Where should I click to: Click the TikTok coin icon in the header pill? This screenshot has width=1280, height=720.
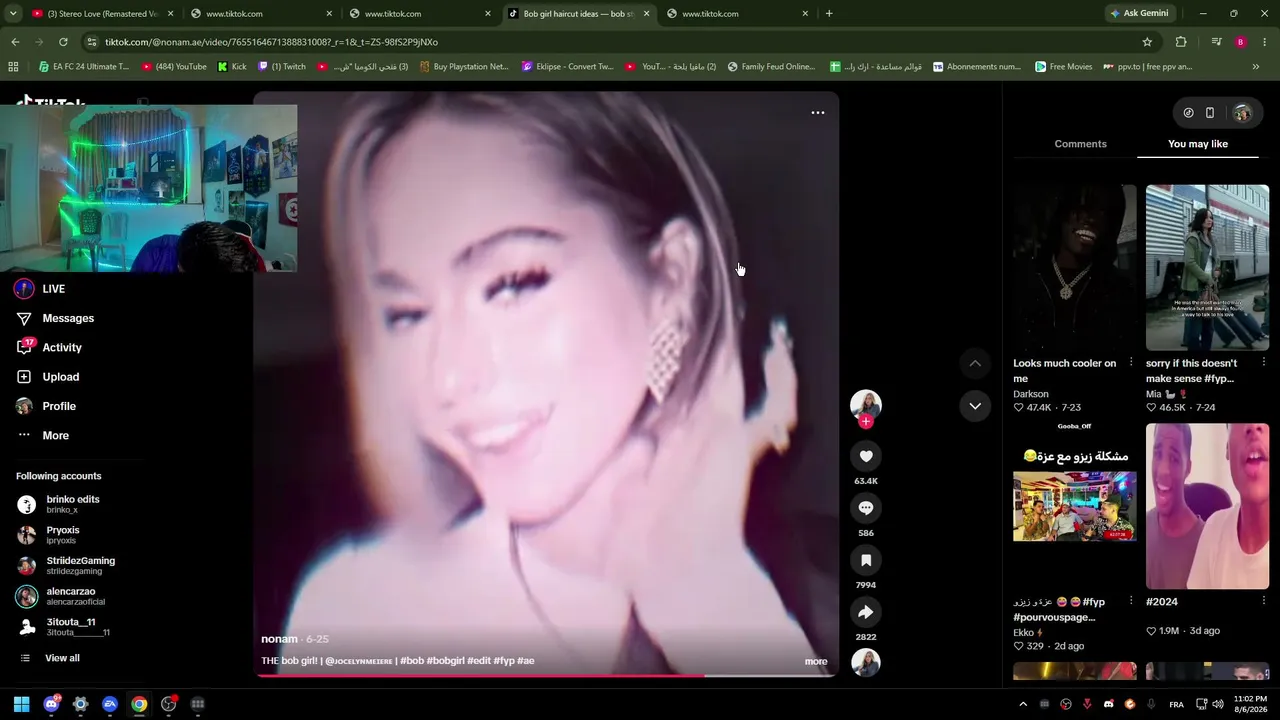tap(1188, 113)
